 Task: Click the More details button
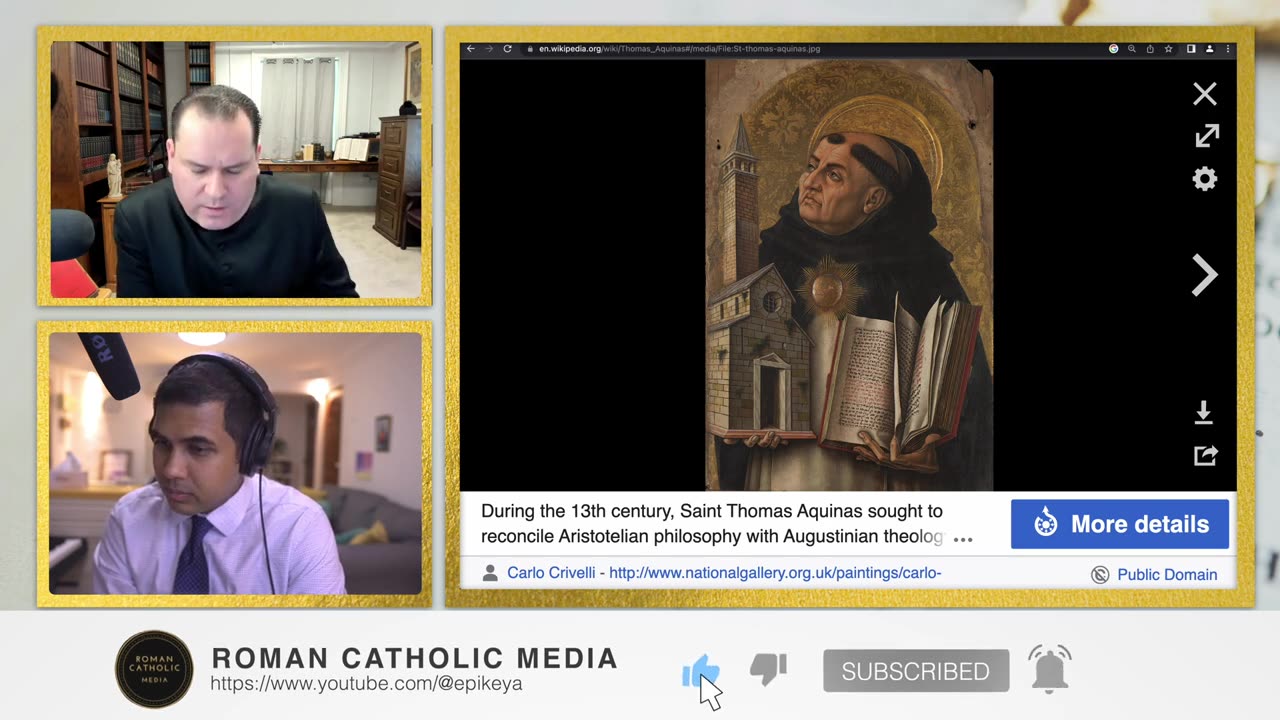point(1120,524)
